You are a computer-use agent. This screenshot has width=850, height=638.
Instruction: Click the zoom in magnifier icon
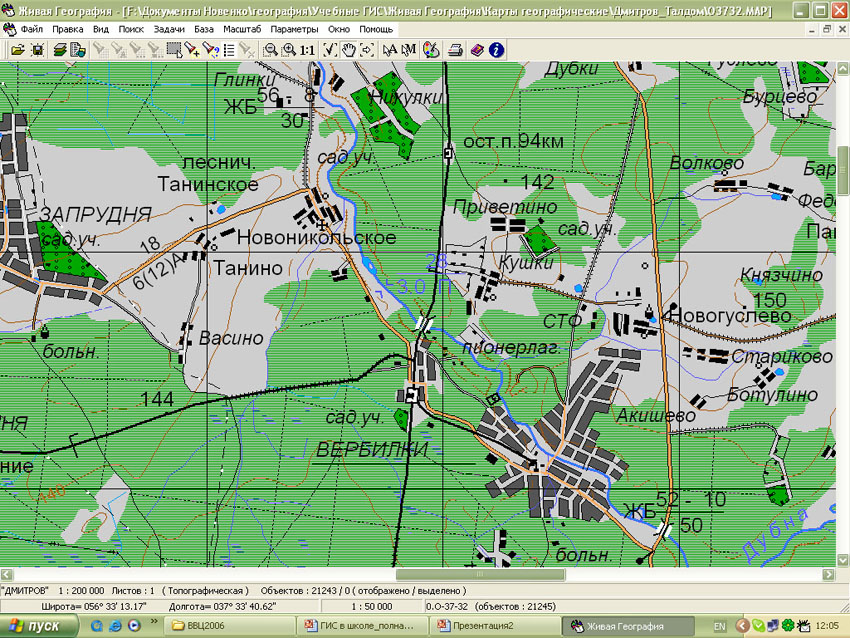click(288, 49)
